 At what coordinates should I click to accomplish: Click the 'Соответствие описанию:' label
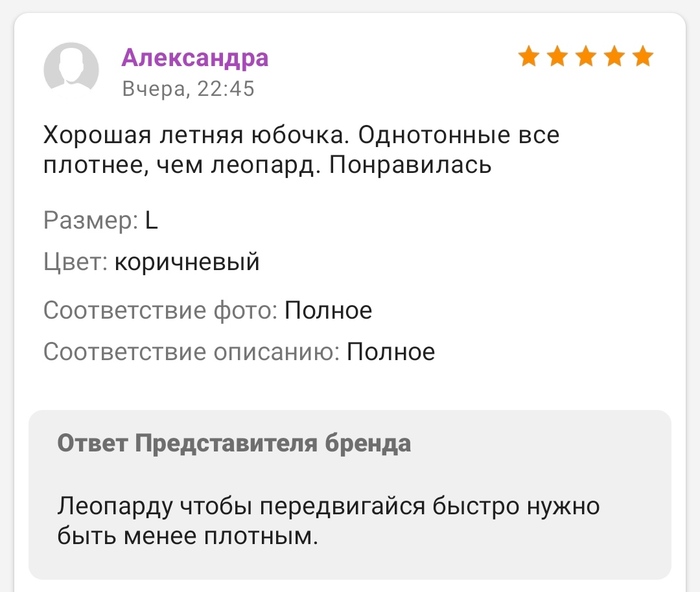tap(191, 352)
